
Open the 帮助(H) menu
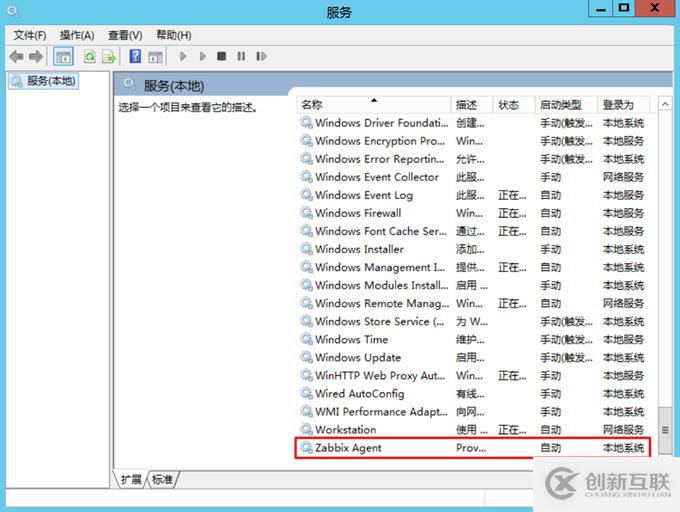click(x=173, y=35)
